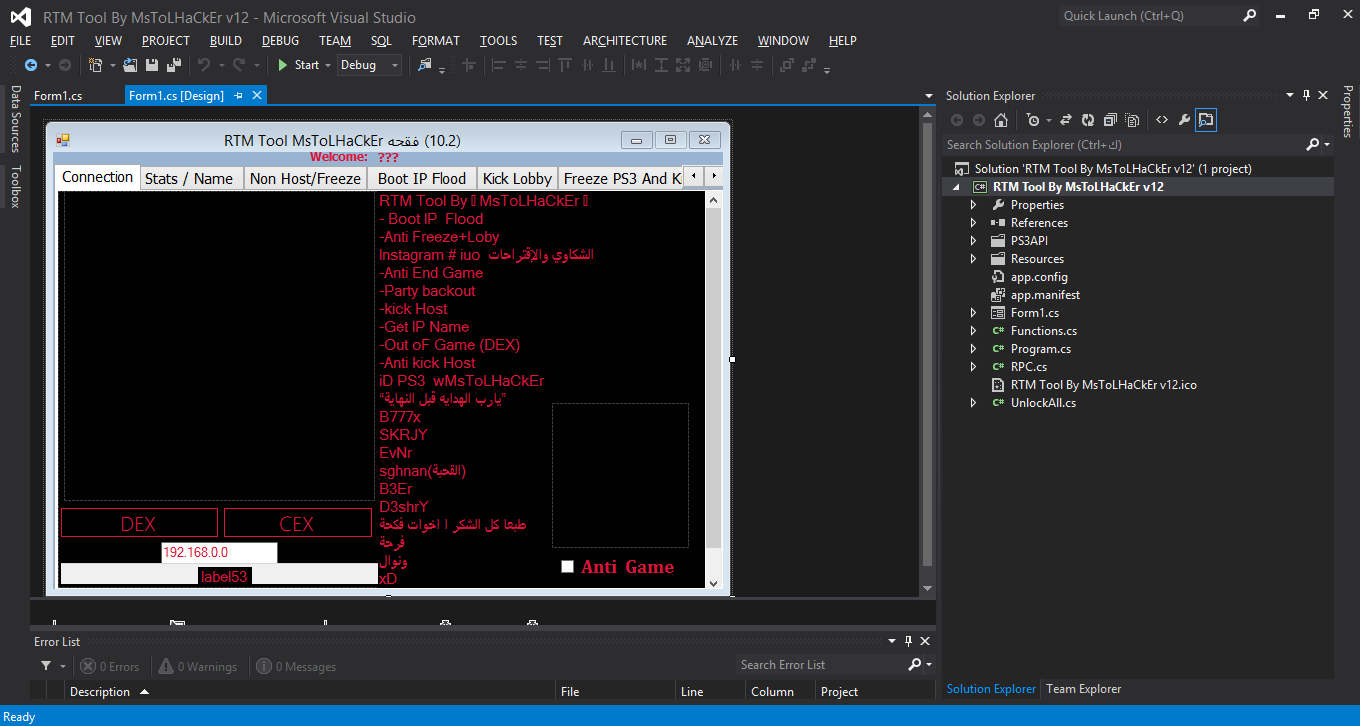Click the Refresh icon in Solution Explorer
The height and width of the screenshot is (726, 1360).
click(1088, 120)
